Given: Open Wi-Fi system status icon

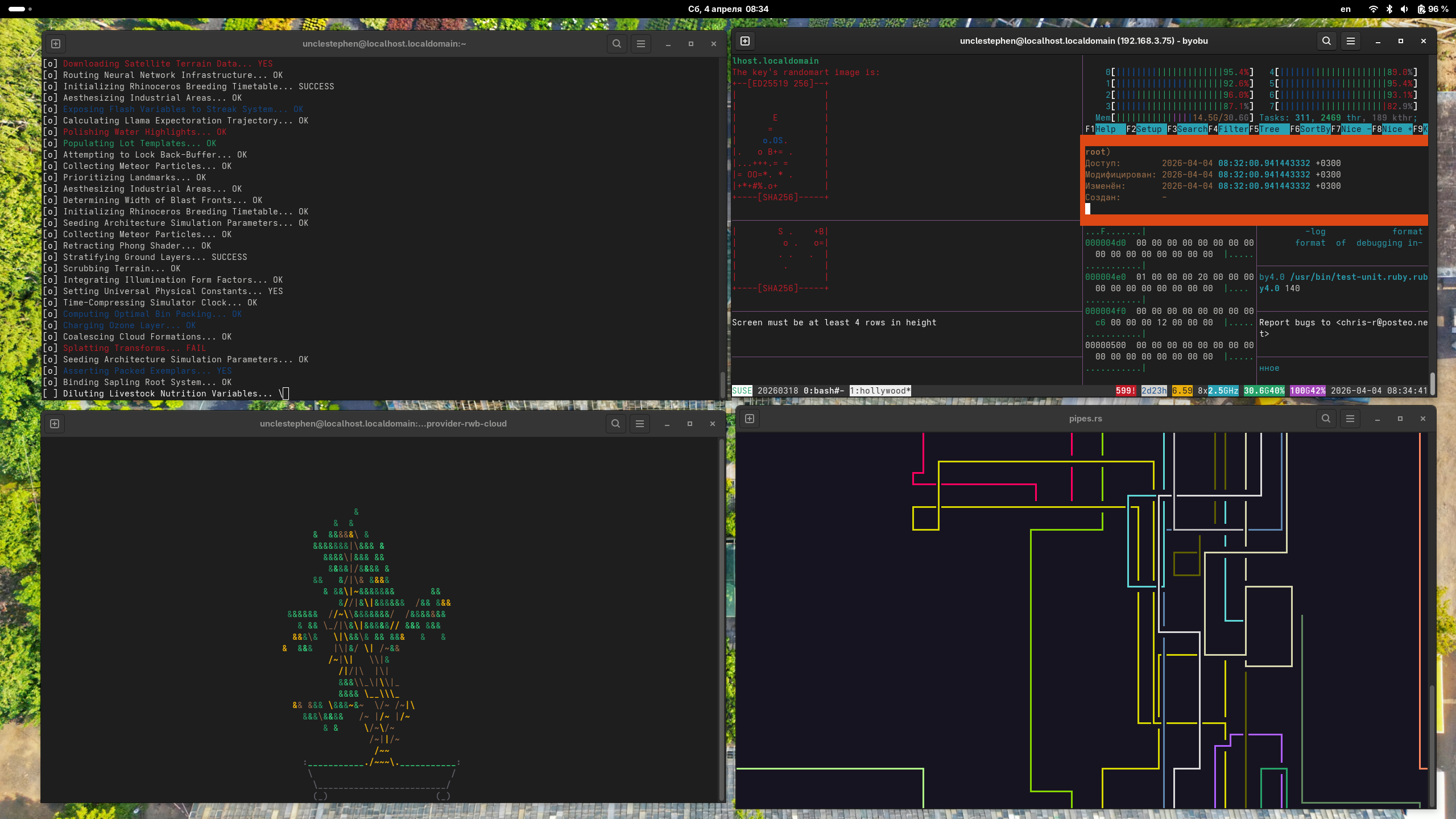Looking at the screenshot, I should click(x=1373, y=9).
